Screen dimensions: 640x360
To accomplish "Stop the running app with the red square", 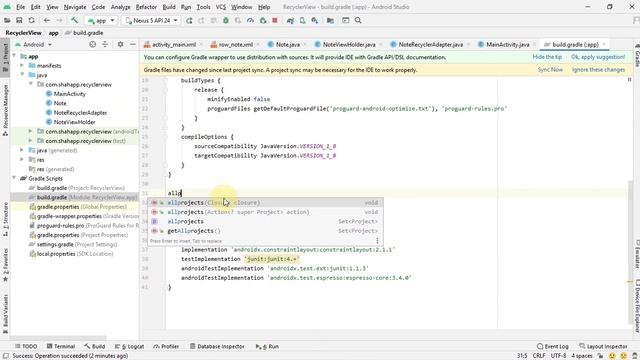I will [275, 20].
